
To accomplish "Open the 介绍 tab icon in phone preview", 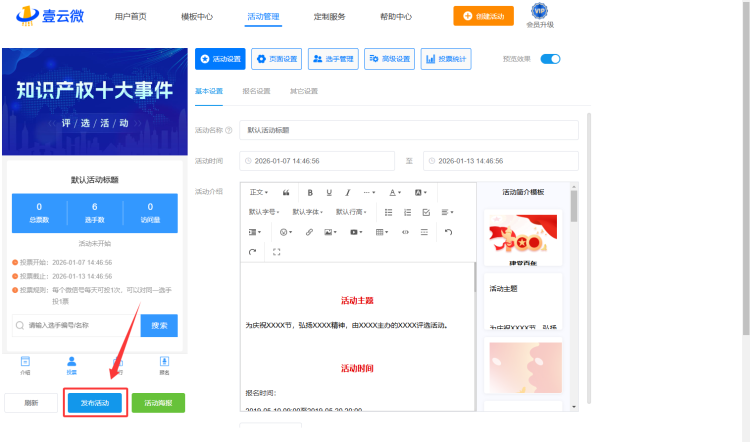I will click(26, 364).
